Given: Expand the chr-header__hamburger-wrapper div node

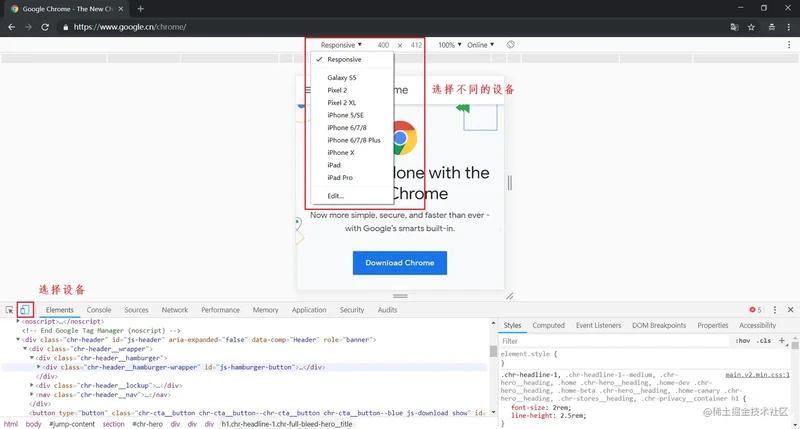Looking at the screenshot, I should 38,367.
